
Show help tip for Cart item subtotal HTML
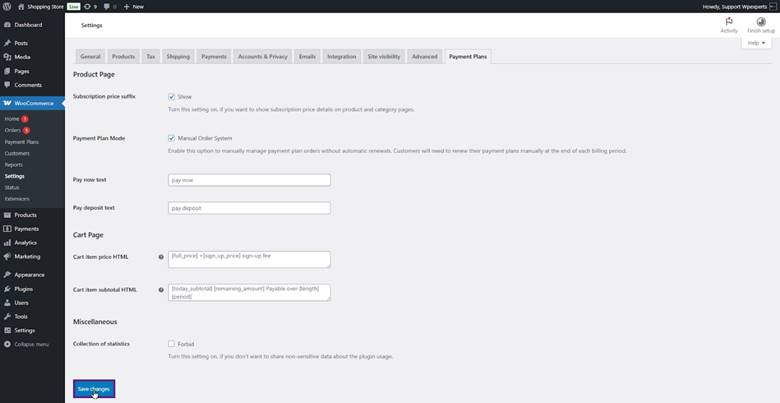(161, 290)
